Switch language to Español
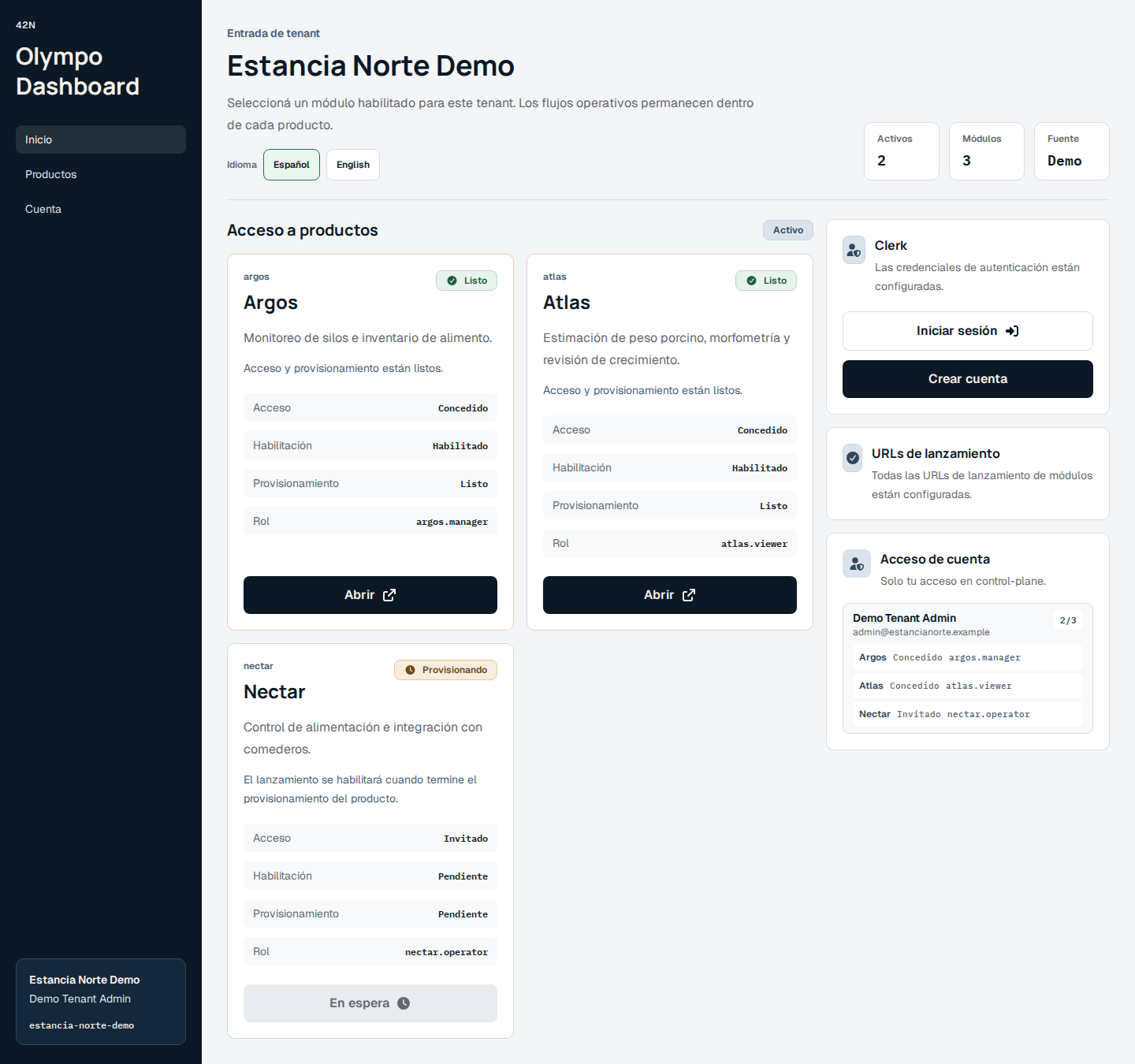The width and height of the screenshot is (1135, 1064). click(x=292, y=165)
